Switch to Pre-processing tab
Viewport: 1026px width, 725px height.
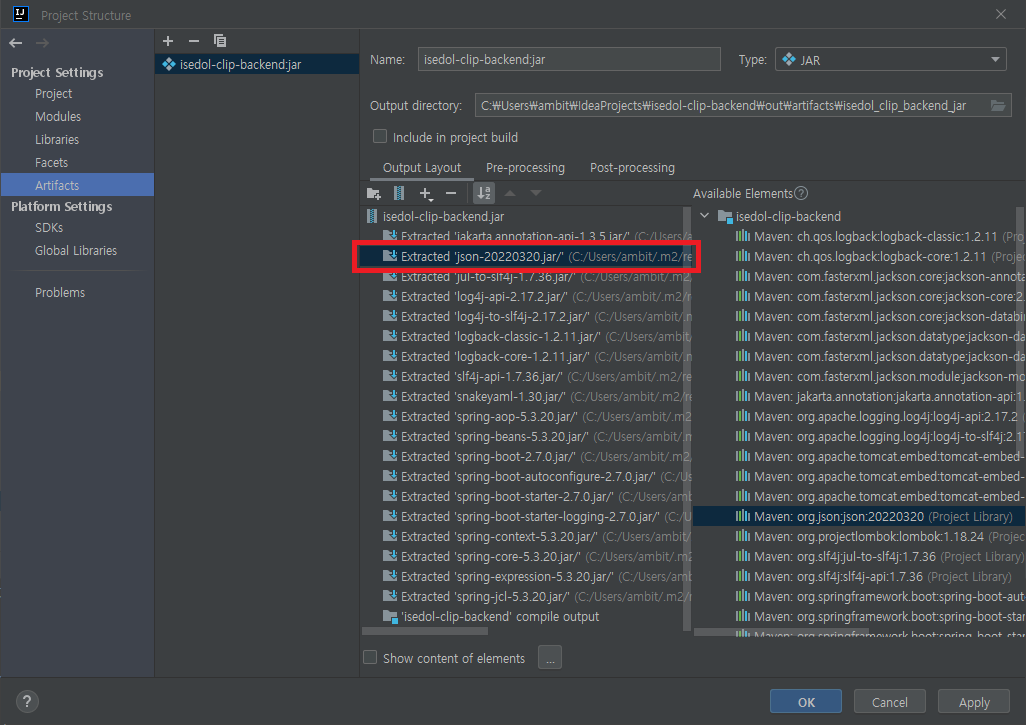[x=525, y=168]
